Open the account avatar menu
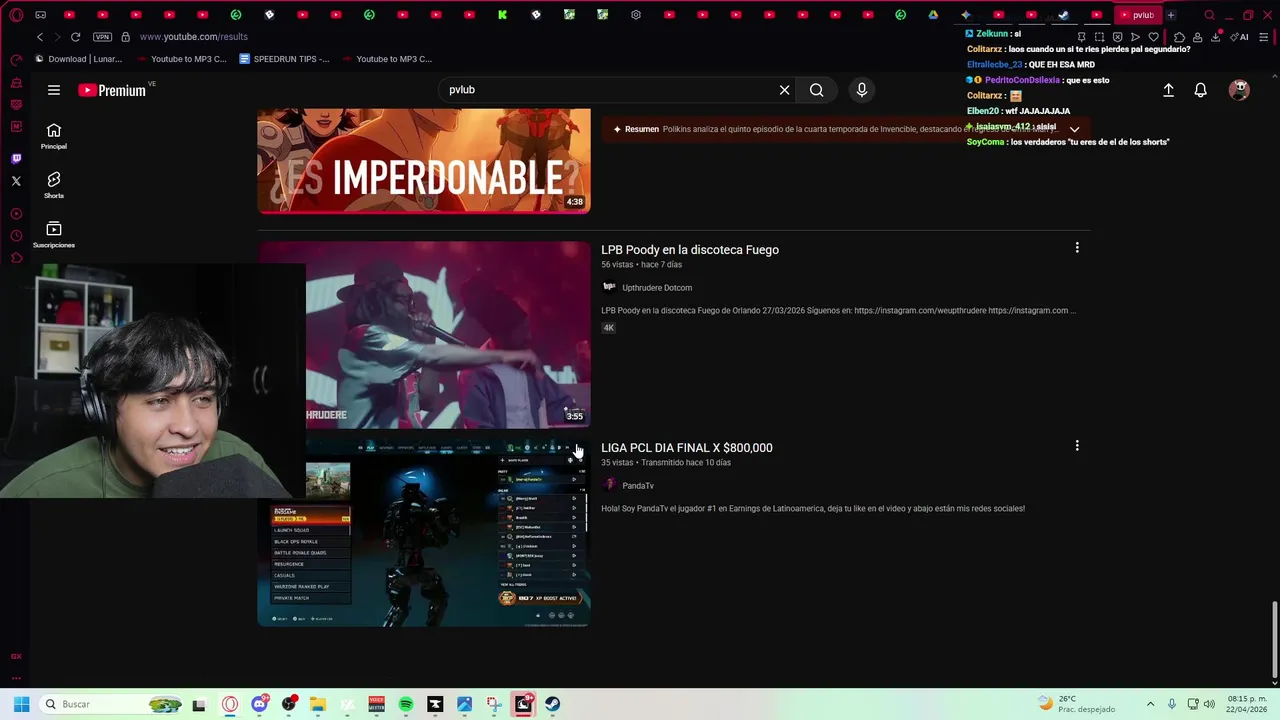The width and height of the screenshot is (1280, 720). click(x=1239, y=90)
